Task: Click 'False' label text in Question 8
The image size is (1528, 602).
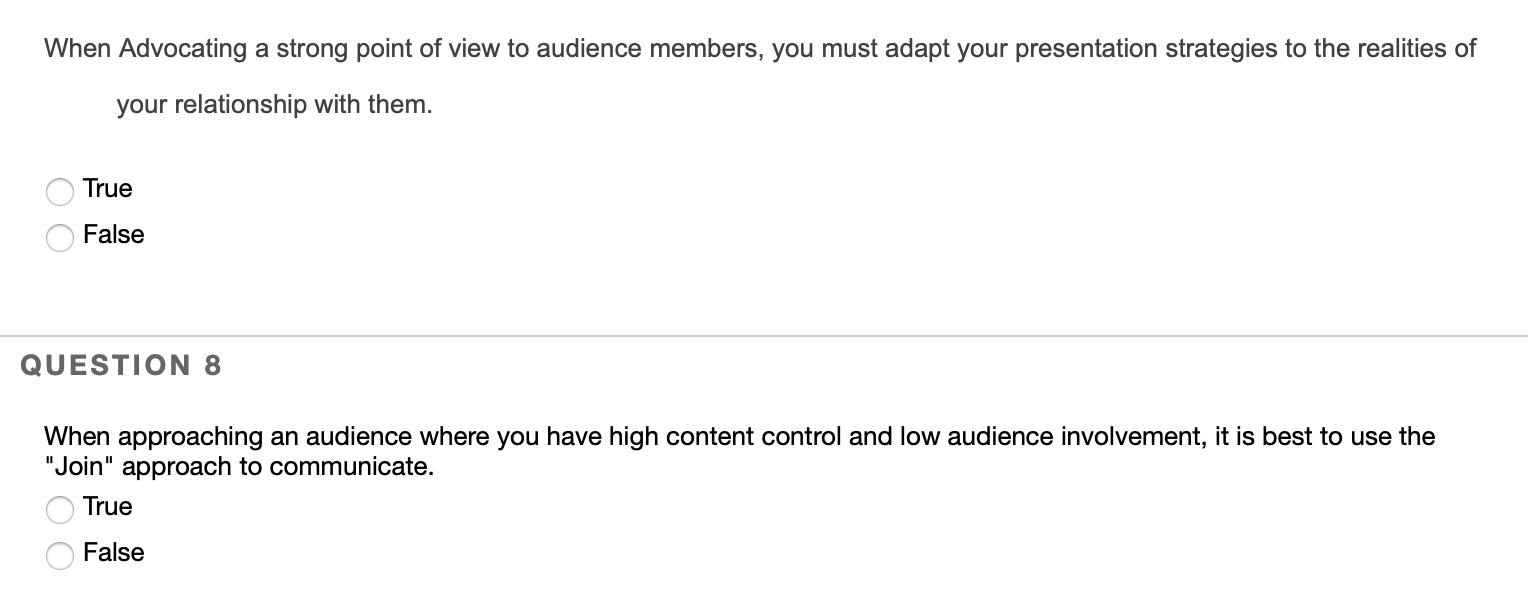Action: tap(114, 553)
